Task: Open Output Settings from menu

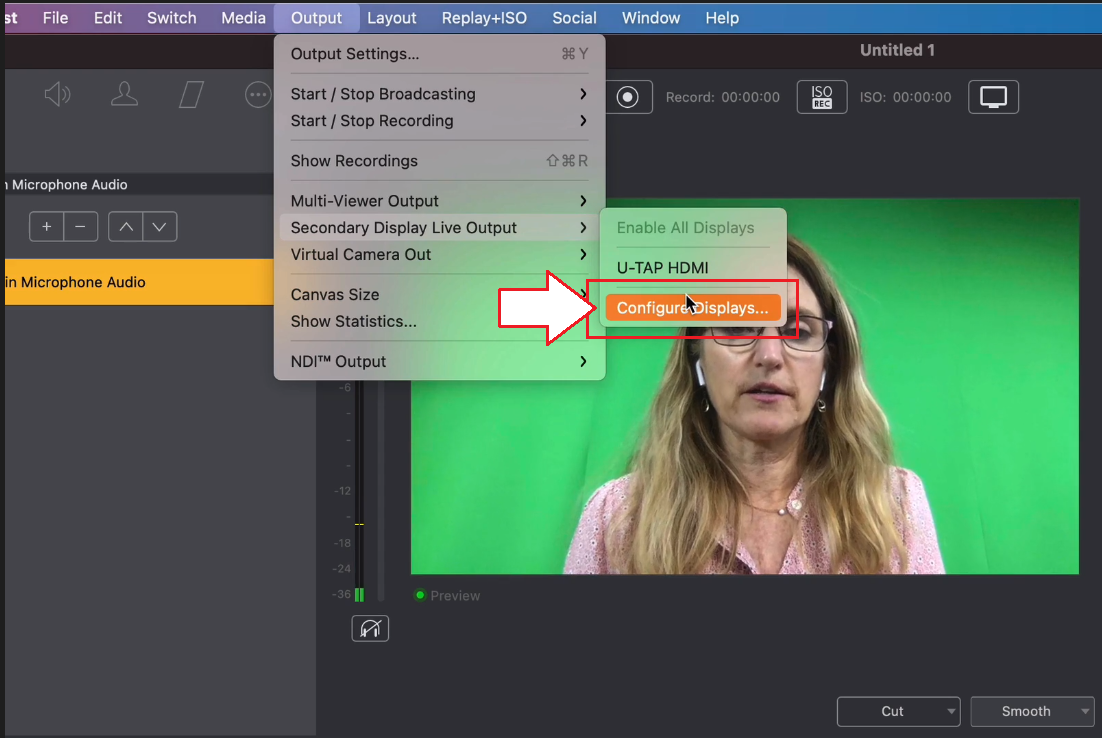Action: pyautogui.click(x=355, y=54)
